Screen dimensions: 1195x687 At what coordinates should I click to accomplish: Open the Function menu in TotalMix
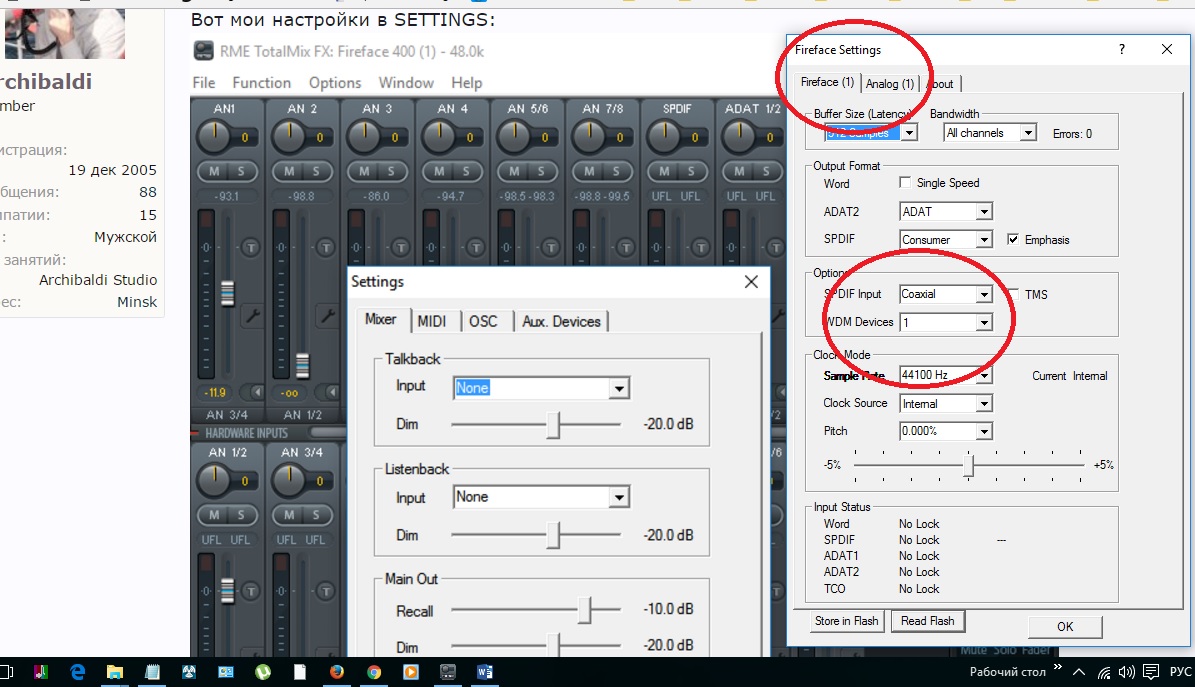click(261, 82)
